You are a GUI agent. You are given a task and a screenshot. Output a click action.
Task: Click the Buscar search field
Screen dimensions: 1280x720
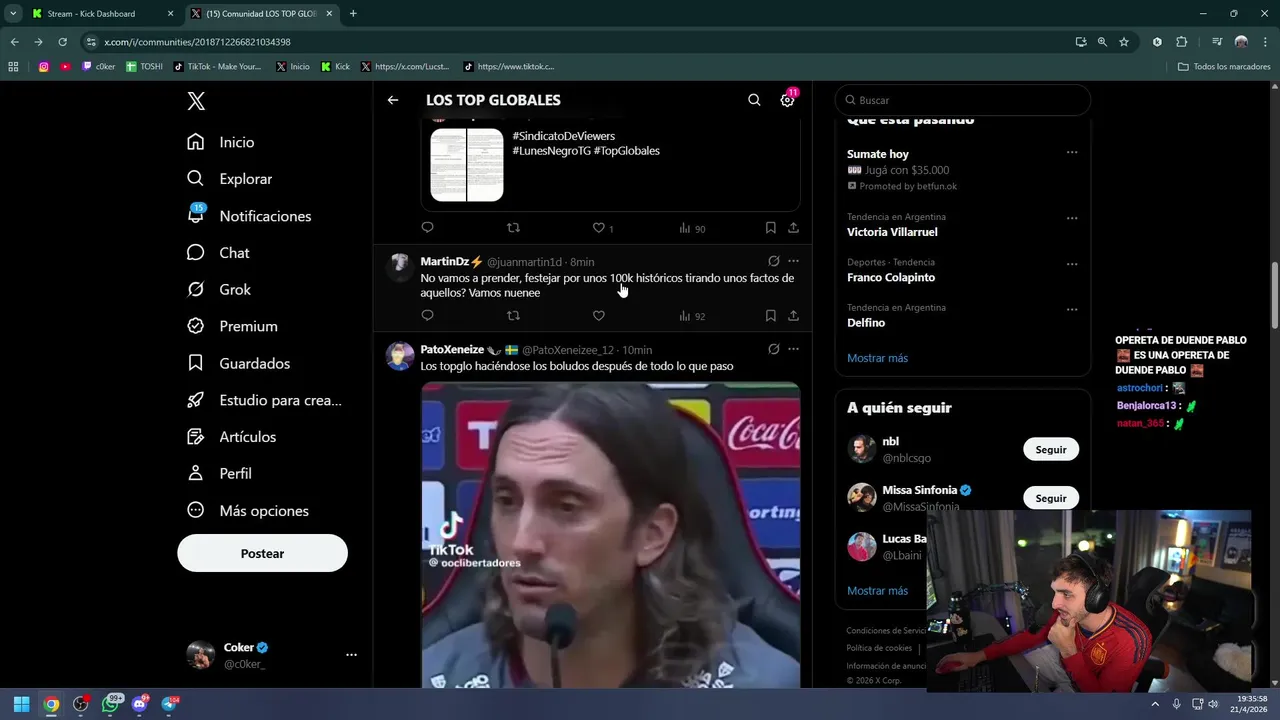pos(963,100)
